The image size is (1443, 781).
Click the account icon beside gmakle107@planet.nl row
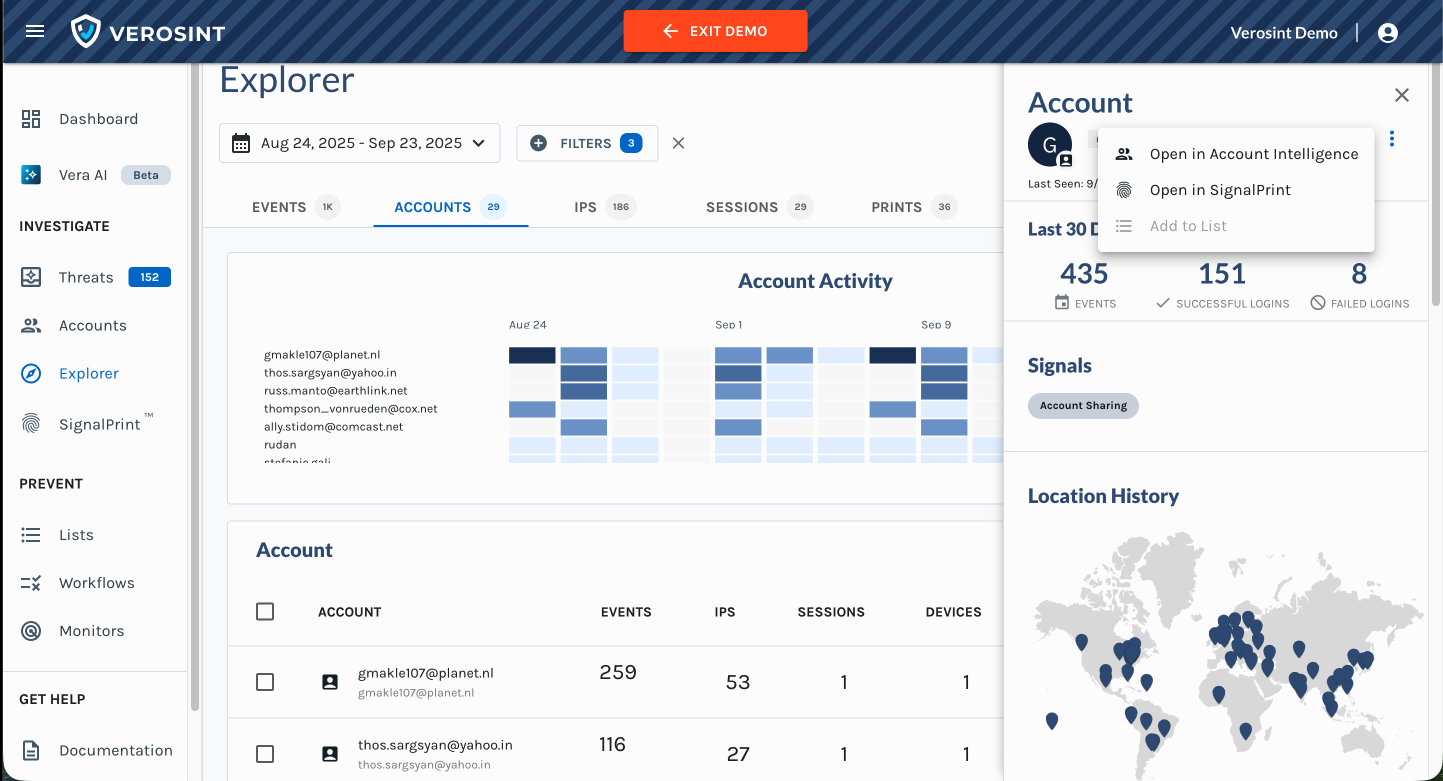pyautogui.click(x=330, y=682)
